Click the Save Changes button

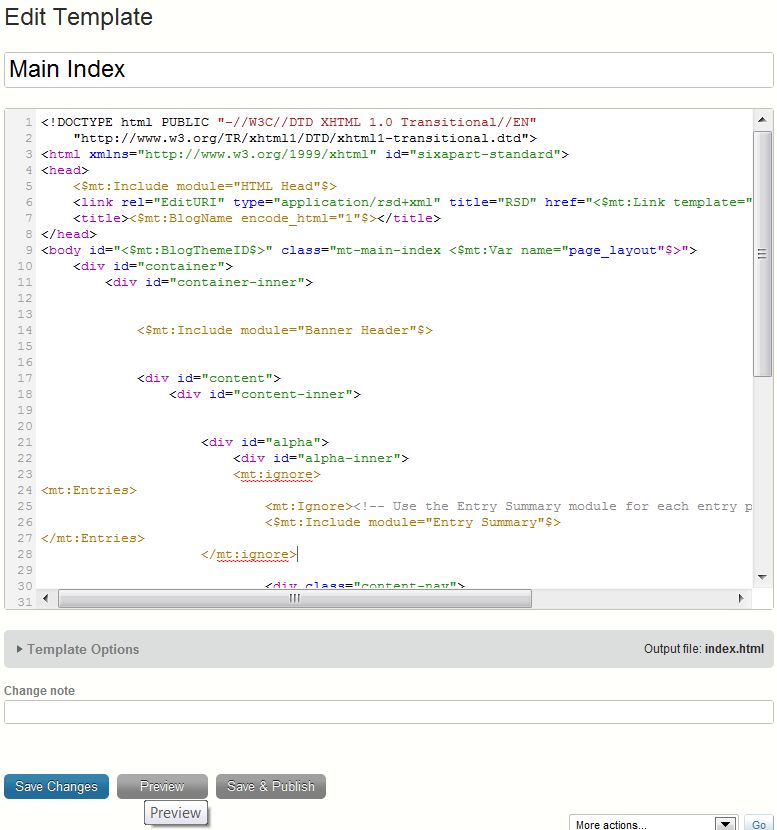pyautogui.click(x=56, y=786)
